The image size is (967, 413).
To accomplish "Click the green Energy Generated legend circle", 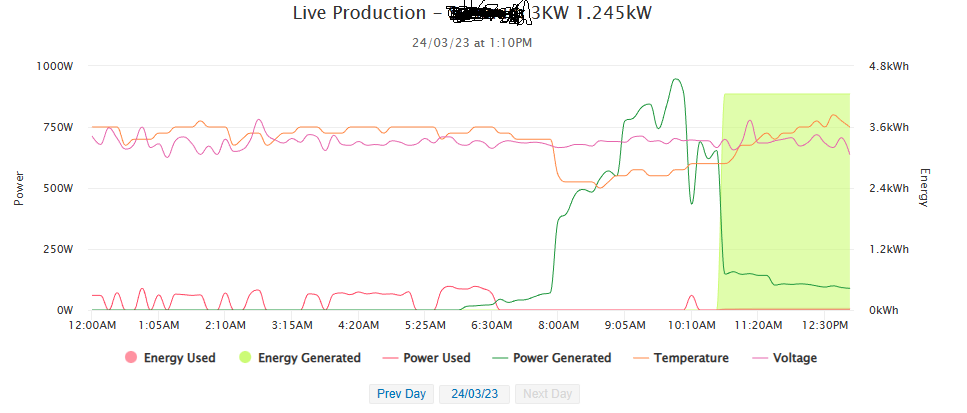I will tap(245, 358).
